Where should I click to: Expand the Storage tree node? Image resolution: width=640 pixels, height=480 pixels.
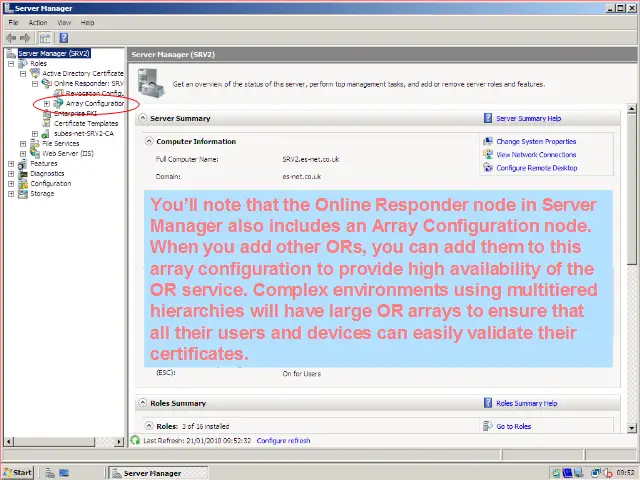tap(11, 194)
